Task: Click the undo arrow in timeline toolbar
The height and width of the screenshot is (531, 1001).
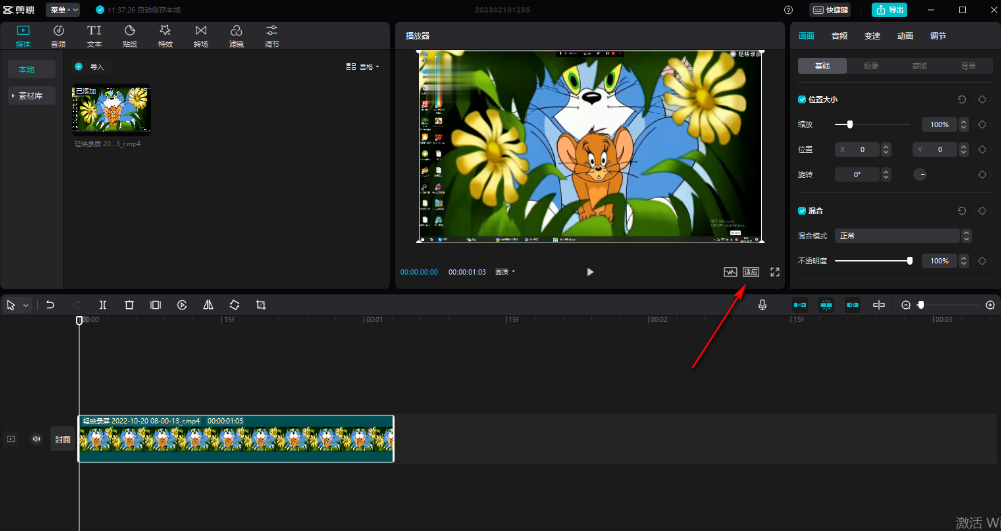Action: pos(50,305)
